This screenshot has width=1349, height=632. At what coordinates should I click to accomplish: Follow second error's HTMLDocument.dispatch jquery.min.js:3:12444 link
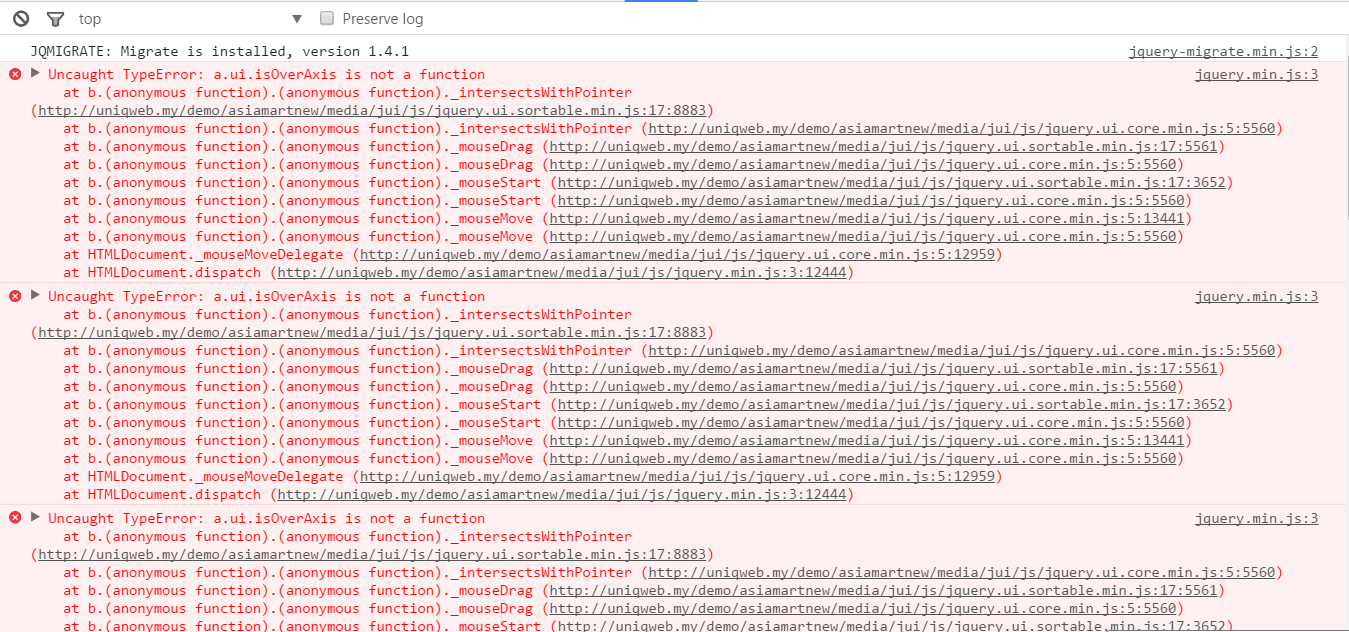point(562,494)
